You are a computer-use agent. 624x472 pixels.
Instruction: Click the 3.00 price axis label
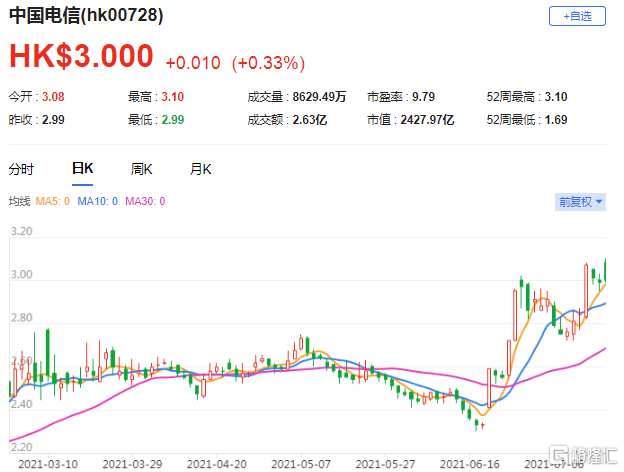pos(21,275)
